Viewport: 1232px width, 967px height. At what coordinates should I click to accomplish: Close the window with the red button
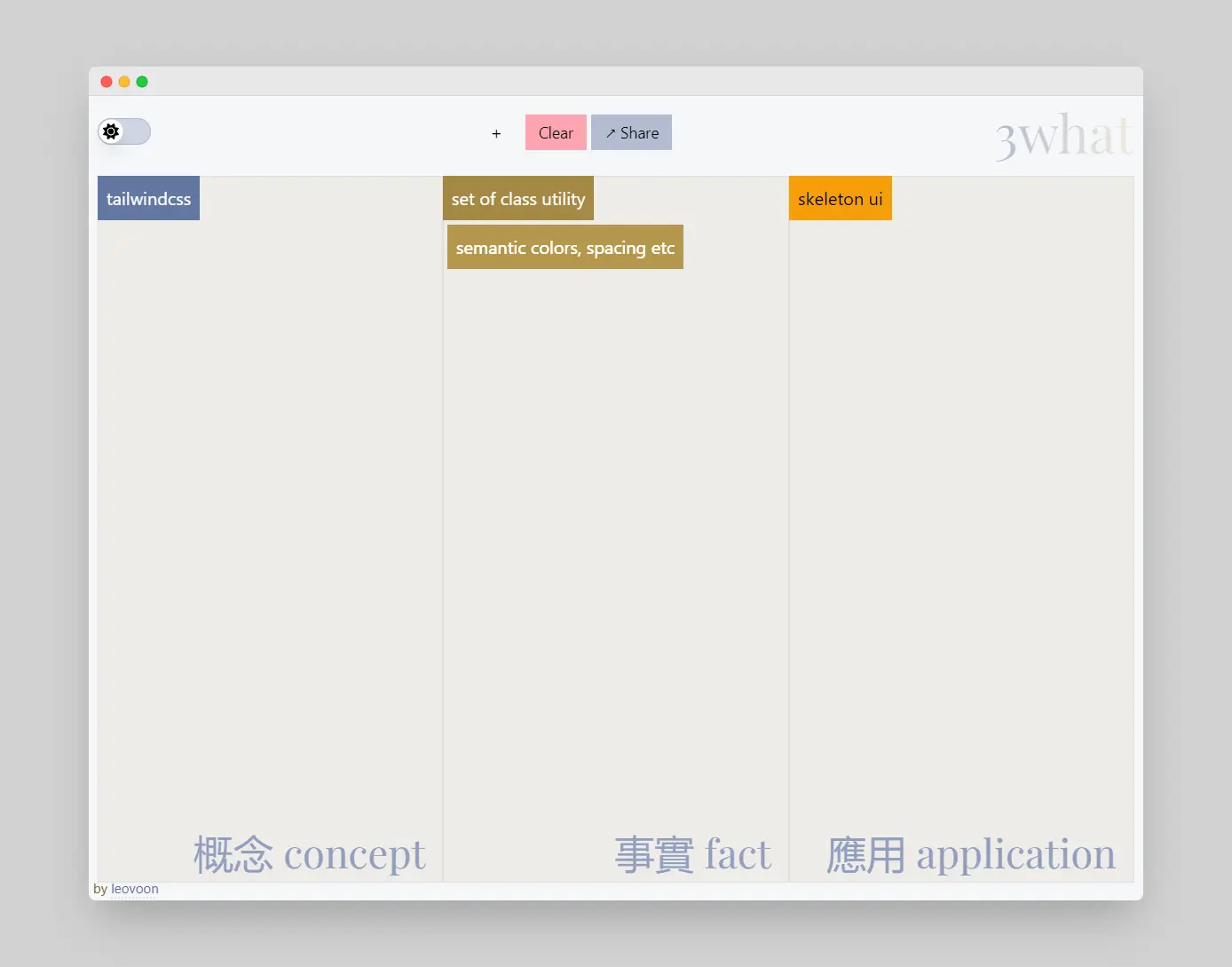pos(107,82)
